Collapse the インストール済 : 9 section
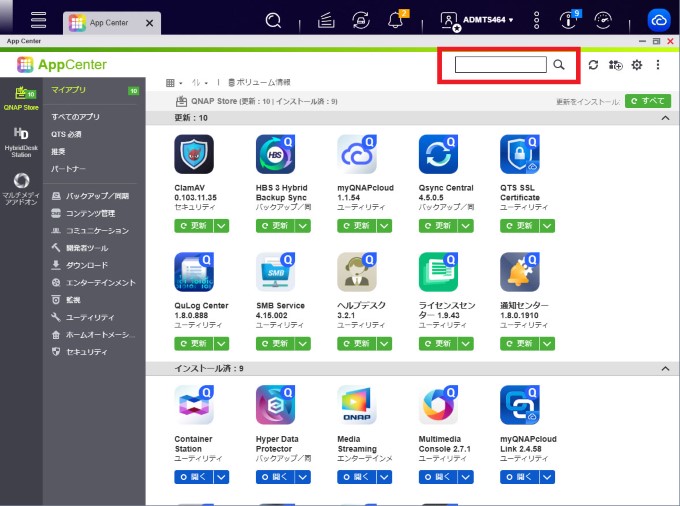This screenshot has width=680, height=506. [x=665, y=369]
